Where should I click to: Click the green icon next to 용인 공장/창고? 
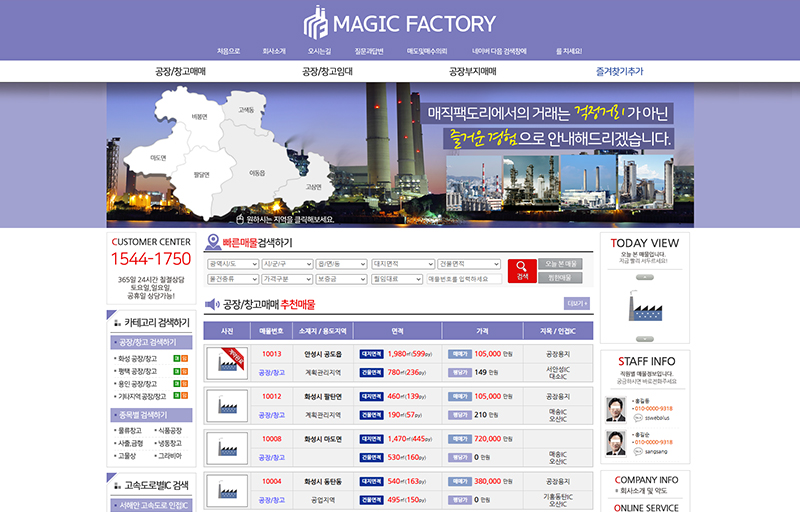(177, 383)
